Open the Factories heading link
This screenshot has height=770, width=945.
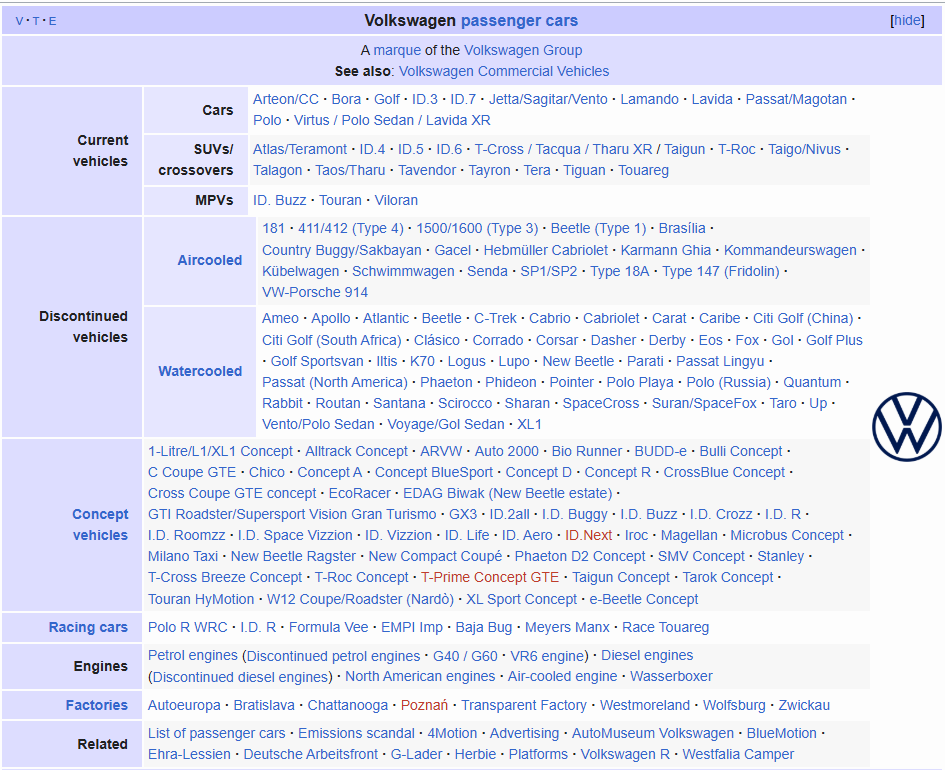click(x=96, y=705)
